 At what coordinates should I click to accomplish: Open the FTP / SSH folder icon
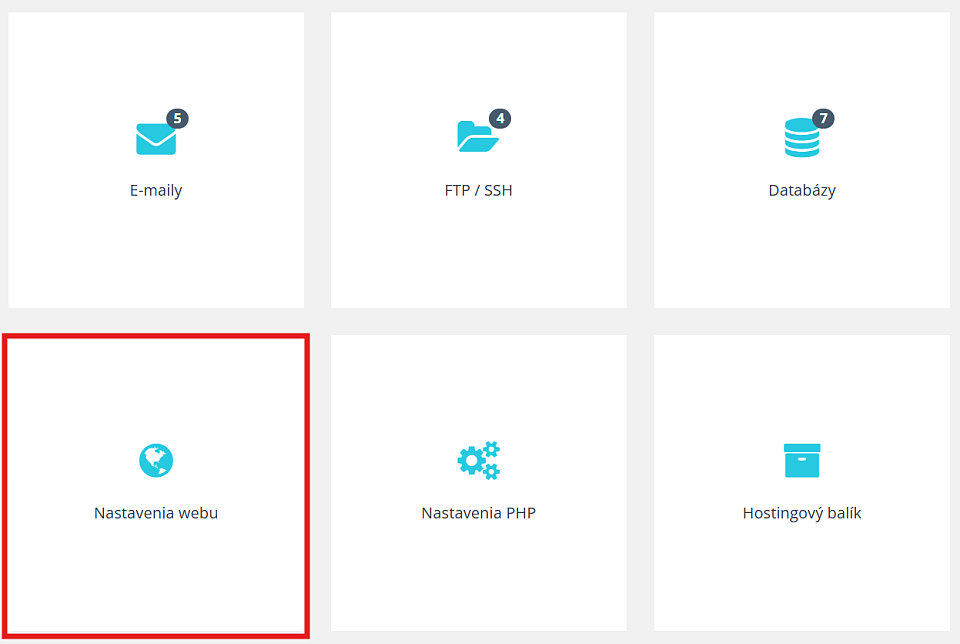pyautogui.click(x=478, y=137)
